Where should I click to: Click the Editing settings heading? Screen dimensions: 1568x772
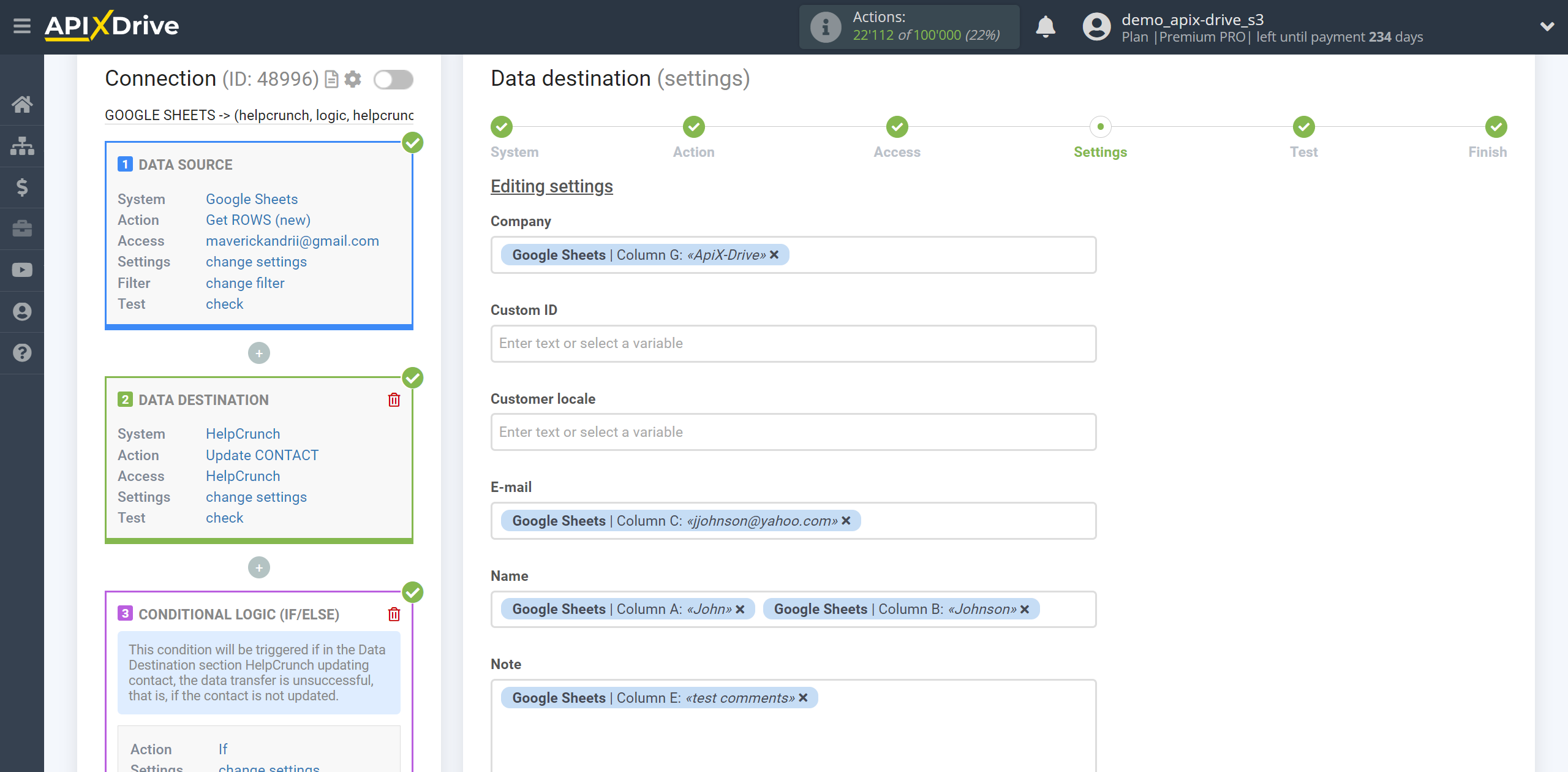(551, 186)
